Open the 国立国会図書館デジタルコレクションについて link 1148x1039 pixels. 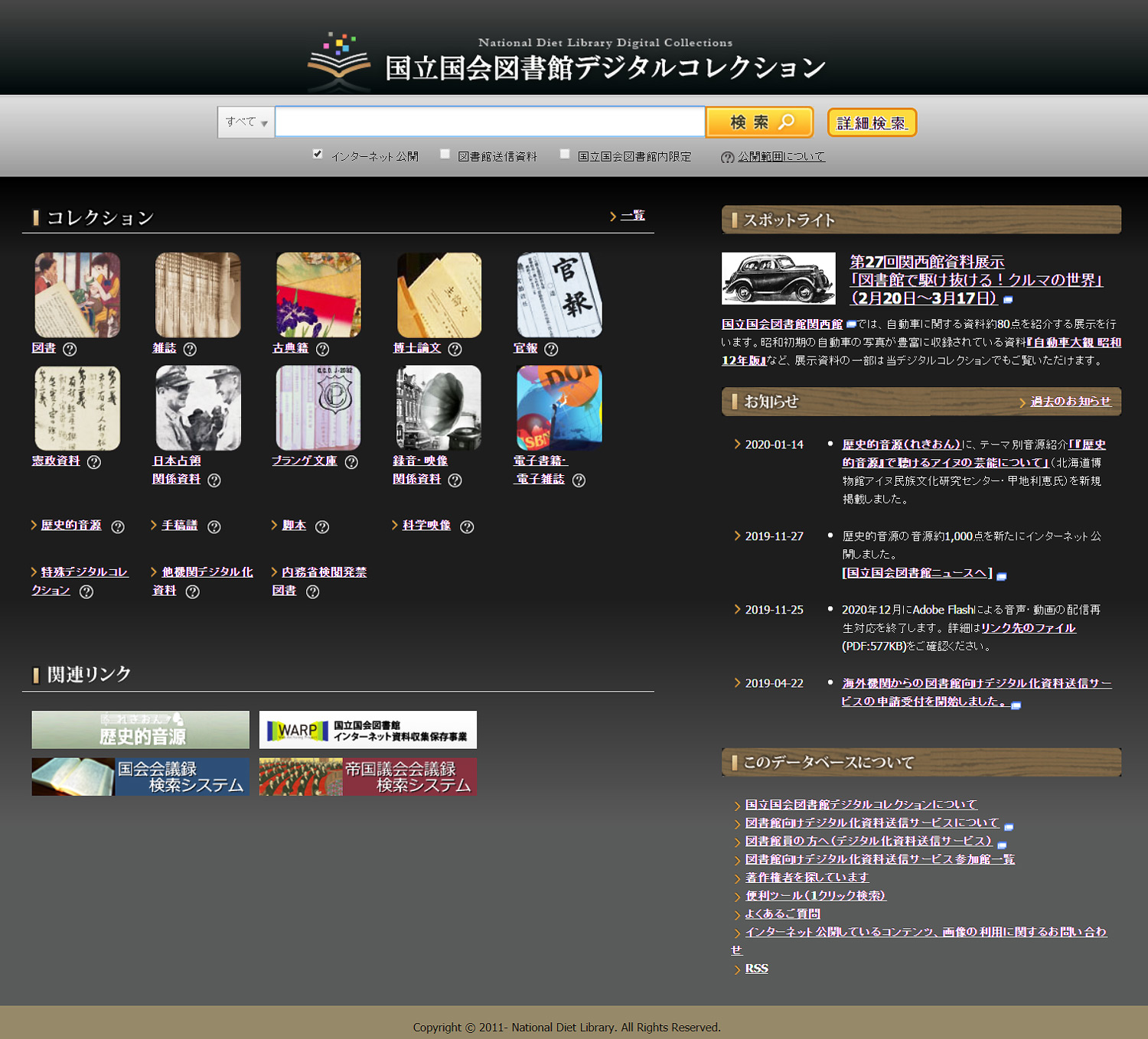pyautogui.click(x=861, y=805)
